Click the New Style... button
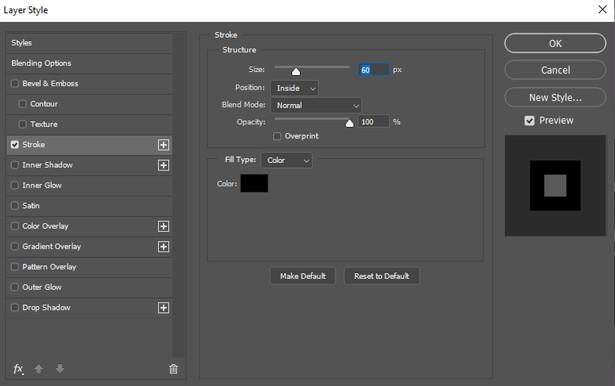Viewport: 615px width, 386px height. click(x=555, y=97)
